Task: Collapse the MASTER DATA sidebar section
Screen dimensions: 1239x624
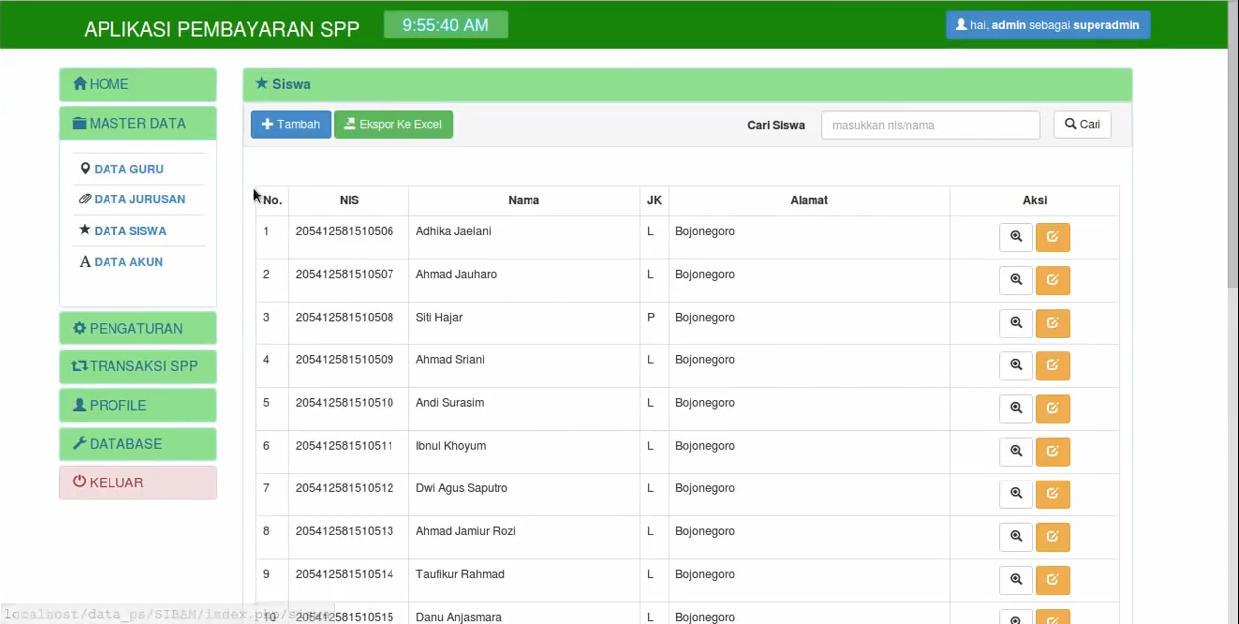Action: pyautogui.click(x=138, y=124)
